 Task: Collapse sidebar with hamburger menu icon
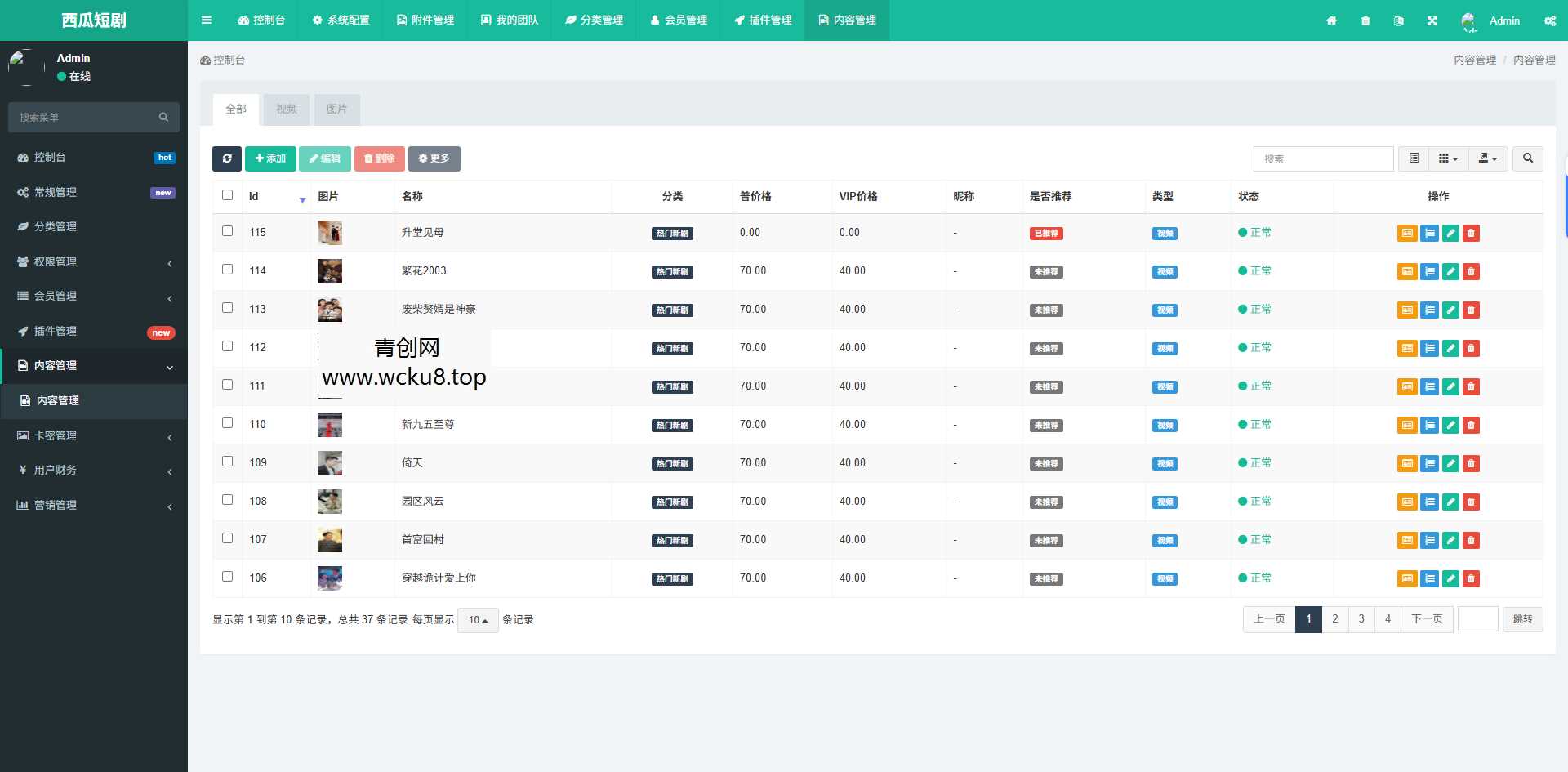pos(207,20)
